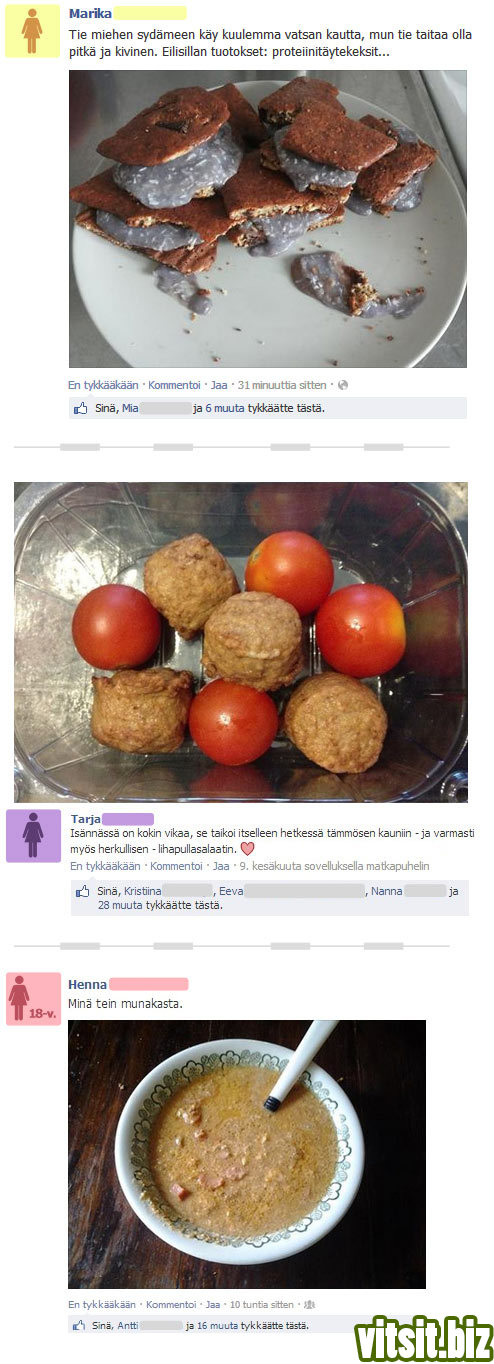This screenshot has width=494, height=1364.
Task: Click Jaa under Henna's post
Action: (213, 1304)
